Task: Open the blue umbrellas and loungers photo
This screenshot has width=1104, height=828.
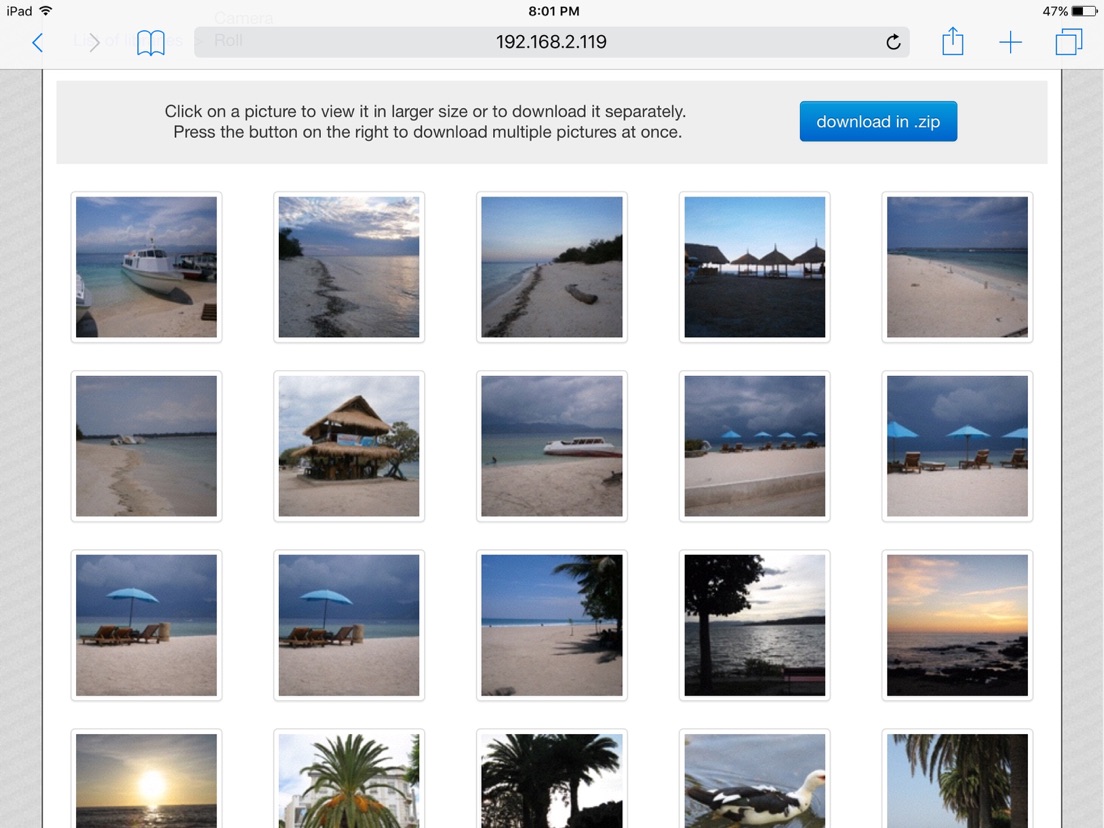Action: pos(956,446)
